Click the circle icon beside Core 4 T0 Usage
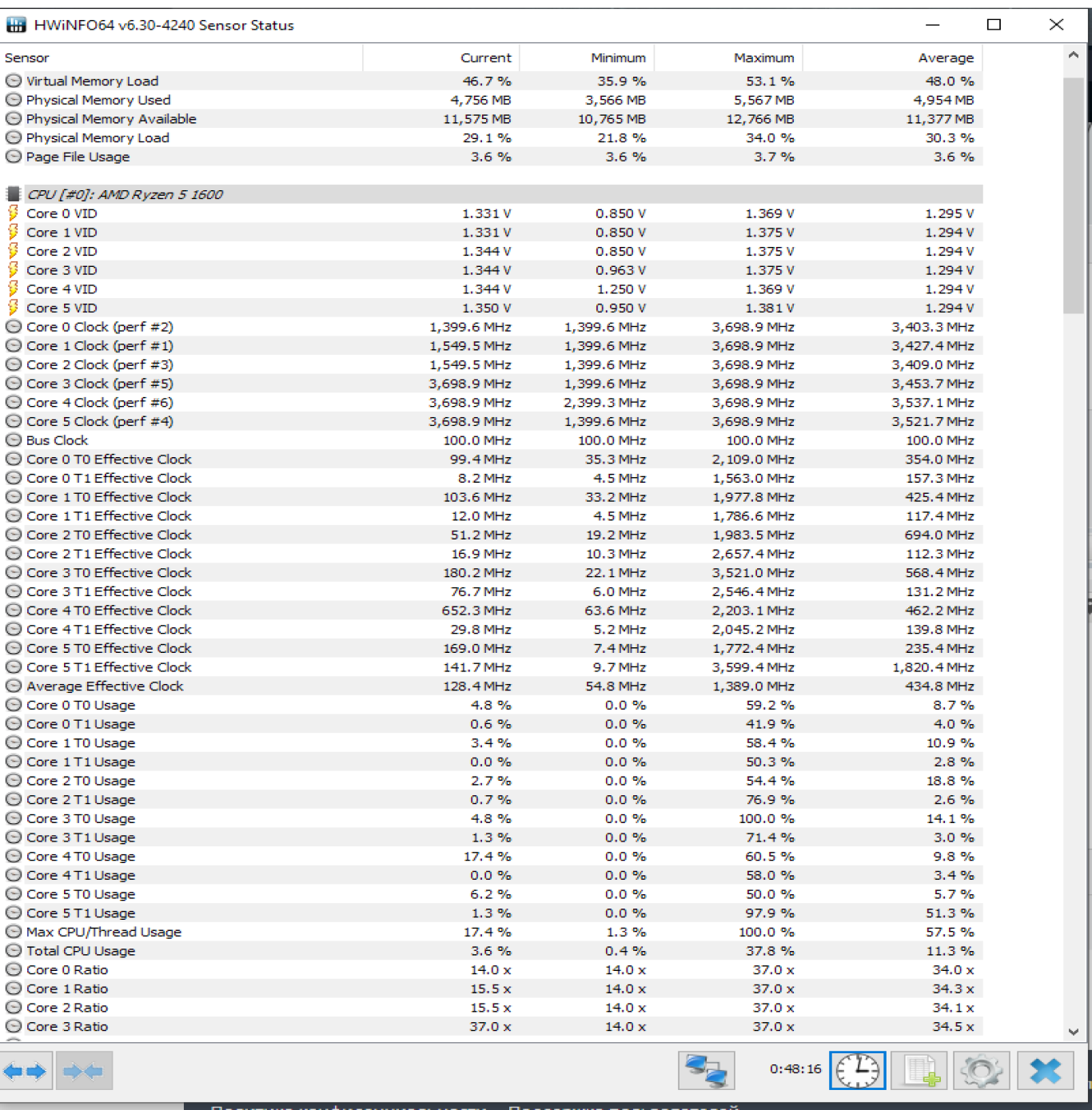 pos(14,856)
